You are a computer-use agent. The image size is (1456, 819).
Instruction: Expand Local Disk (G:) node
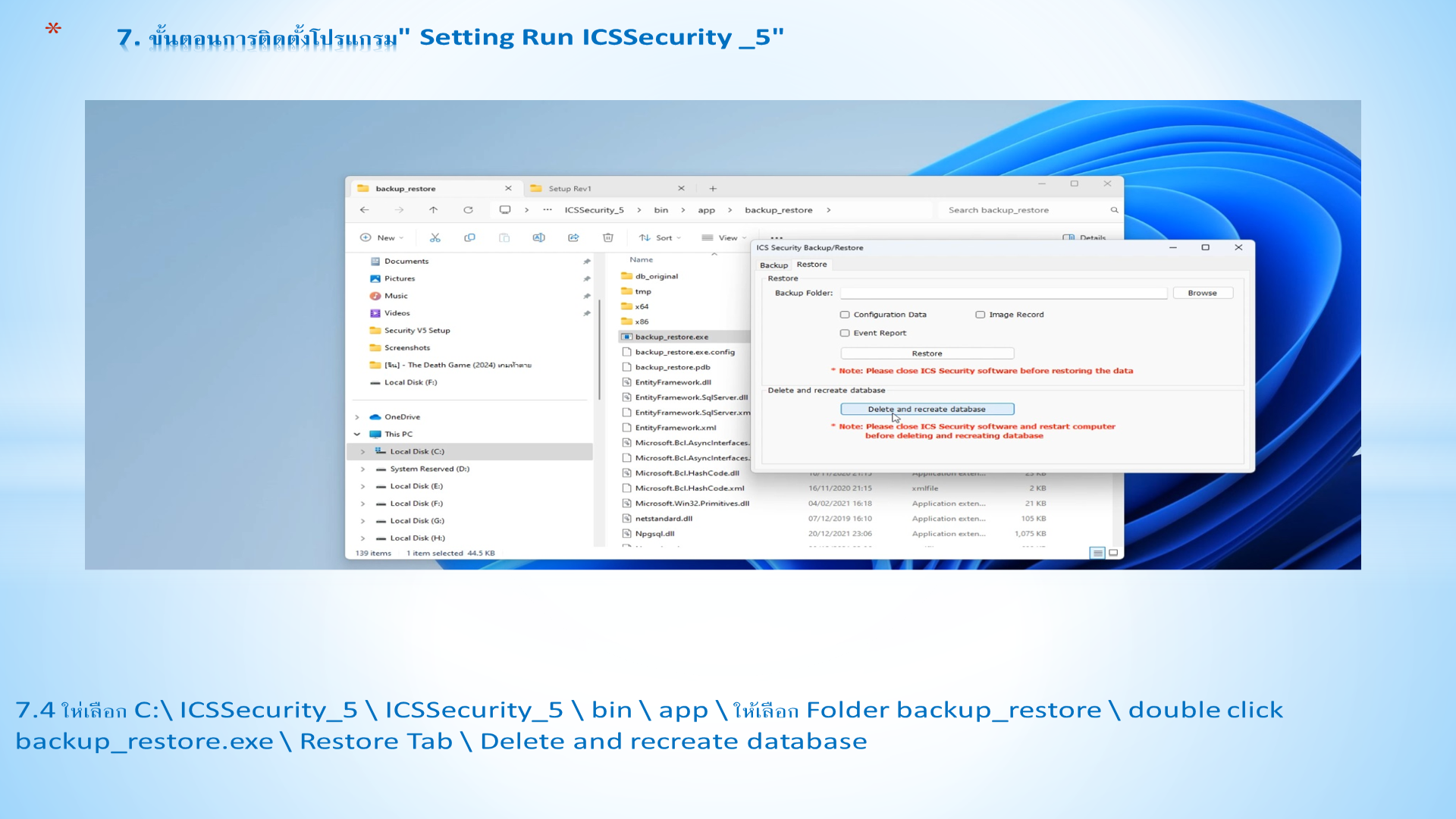coord(363,521)
